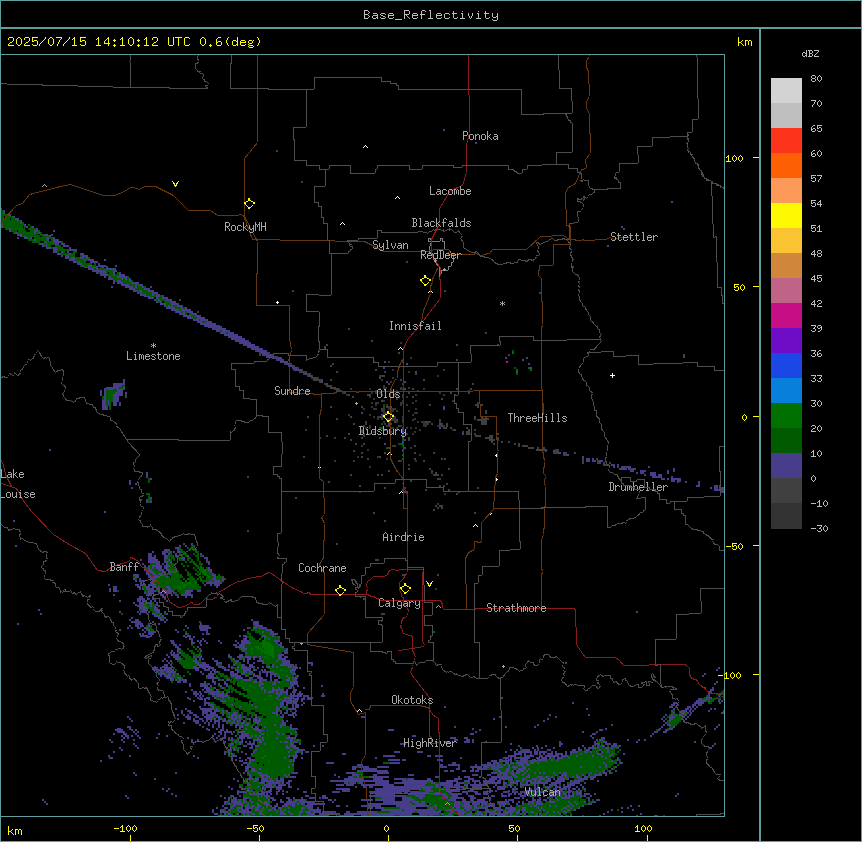Click the asterisk marker above Limestone
The height and width of the screenshot is (842, 862).
point(153,346)
